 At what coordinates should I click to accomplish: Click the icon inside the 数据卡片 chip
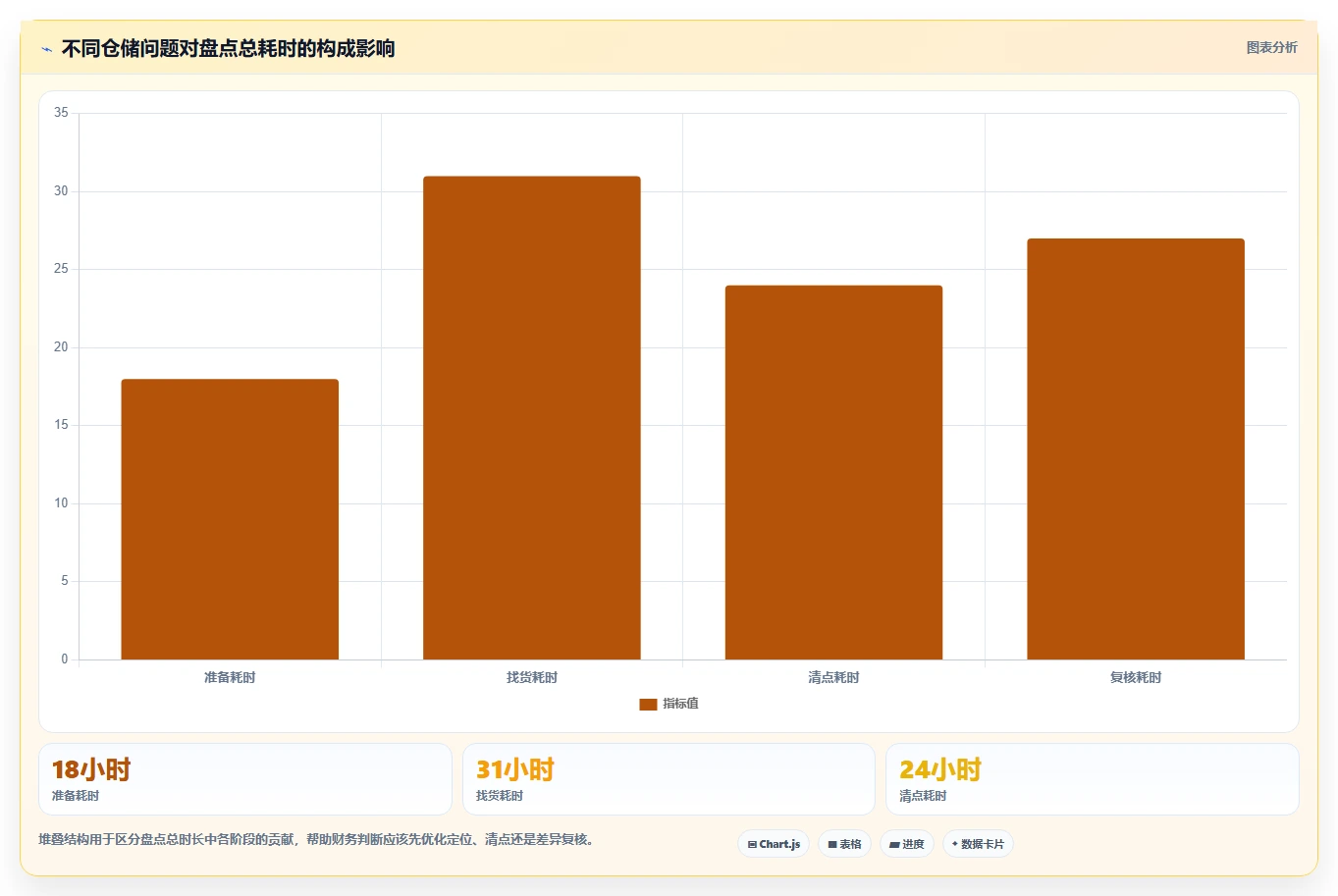point(955,844)
